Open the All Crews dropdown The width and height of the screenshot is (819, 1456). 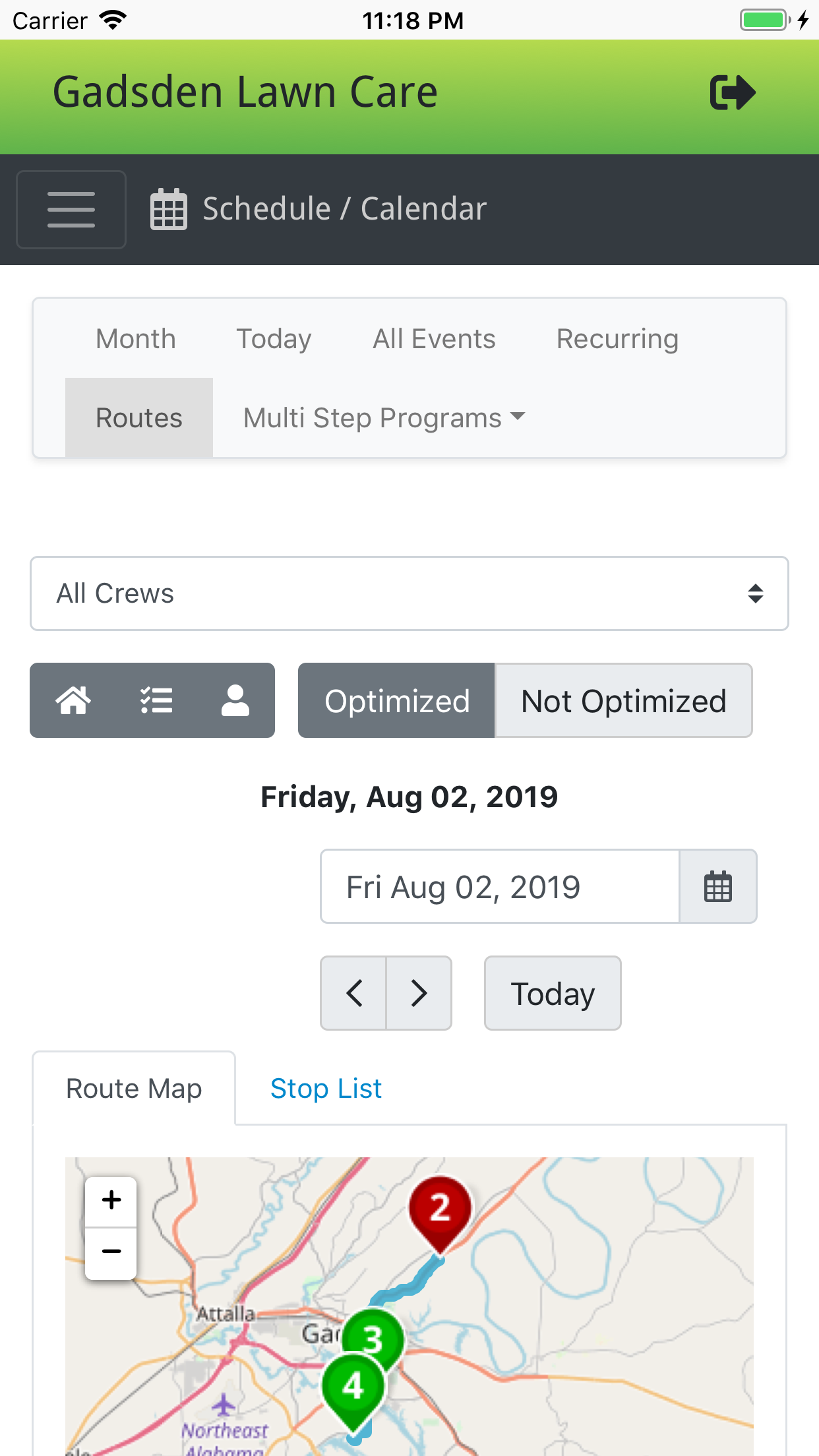[409, 593]
